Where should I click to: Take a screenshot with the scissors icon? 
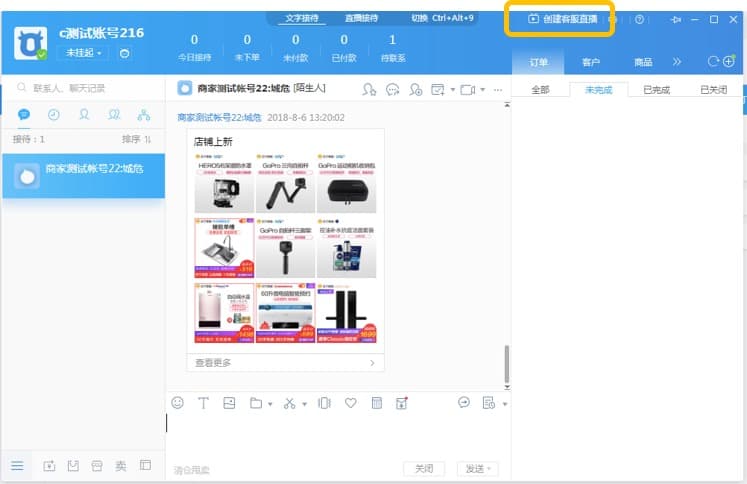[290, 403]
